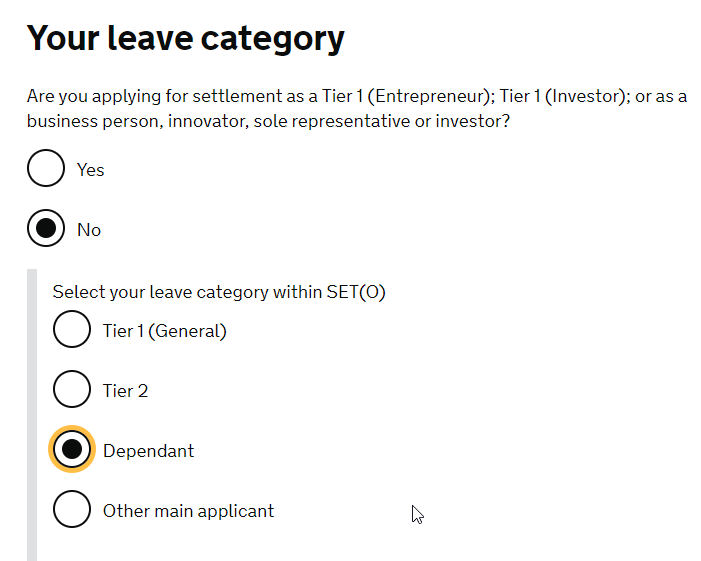Choose the Tier 2 radio button

coord(72,390)
